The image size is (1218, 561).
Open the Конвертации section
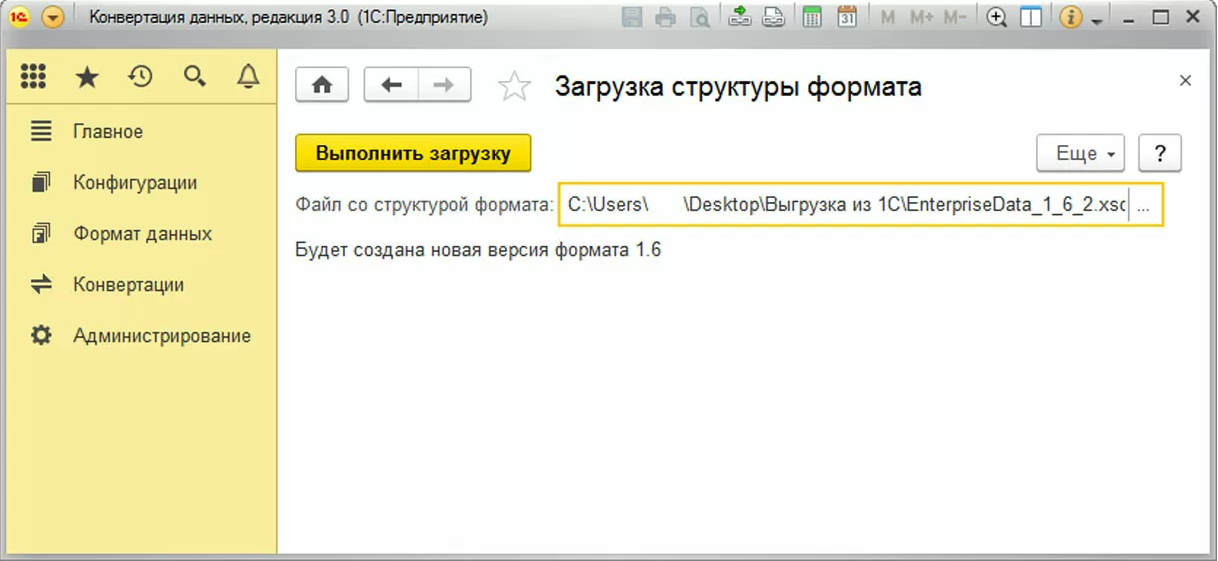coord(128,285)
